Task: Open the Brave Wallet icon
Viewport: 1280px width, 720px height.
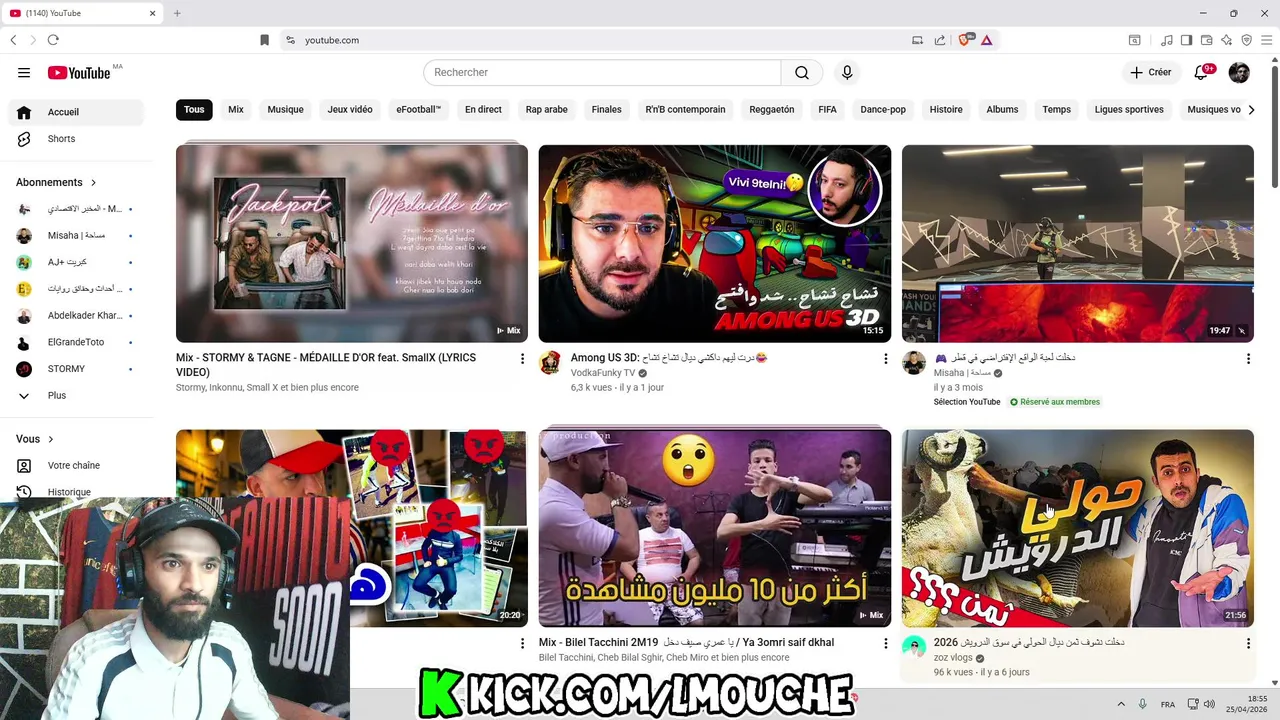Action: click(x=1206, y=40)
